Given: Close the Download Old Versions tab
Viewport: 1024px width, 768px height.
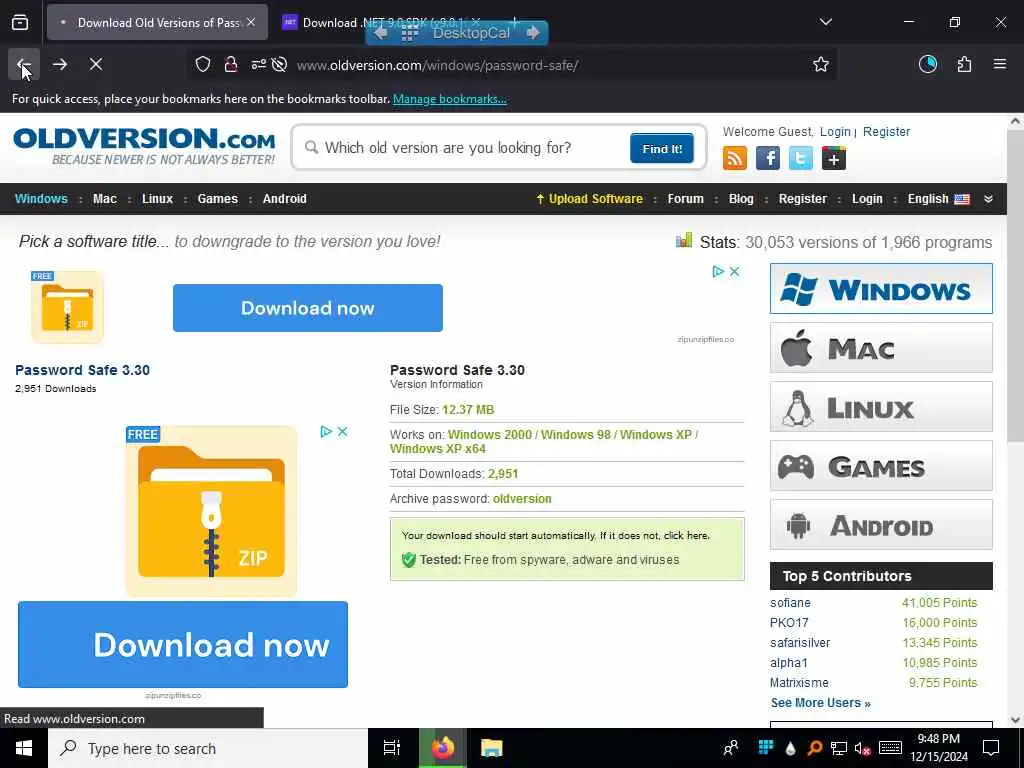Looking at the screenshot, I should point(251,22).
